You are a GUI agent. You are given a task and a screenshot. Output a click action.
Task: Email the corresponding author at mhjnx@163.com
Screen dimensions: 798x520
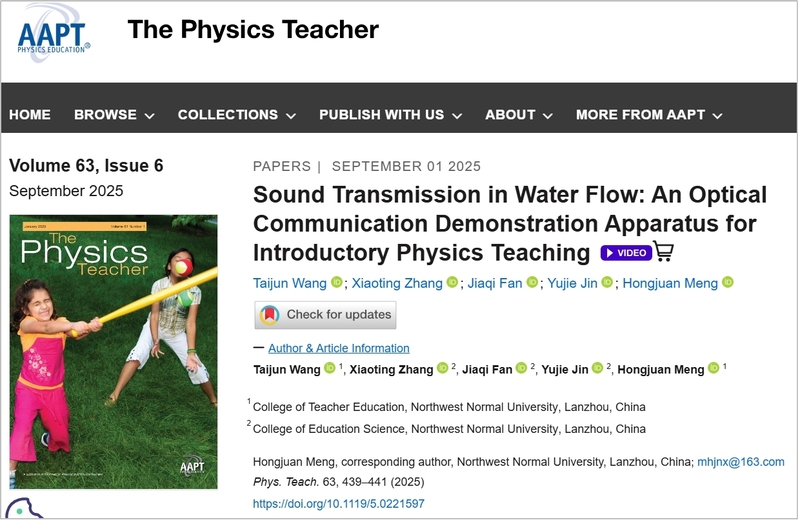[x=741, y=463]
